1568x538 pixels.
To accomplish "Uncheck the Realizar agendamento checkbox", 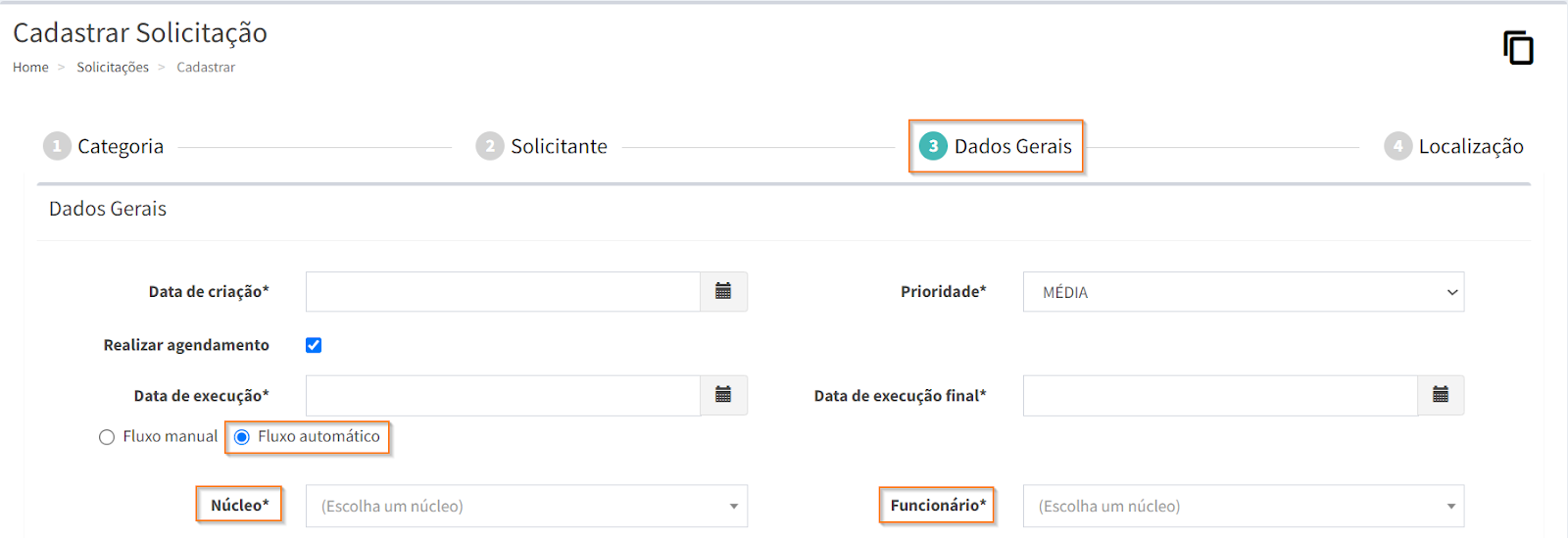I will point(314,345).
